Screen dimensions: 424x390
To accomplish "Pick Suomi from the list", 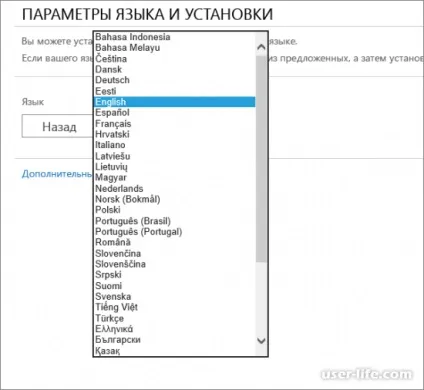I will click(175, 286).
